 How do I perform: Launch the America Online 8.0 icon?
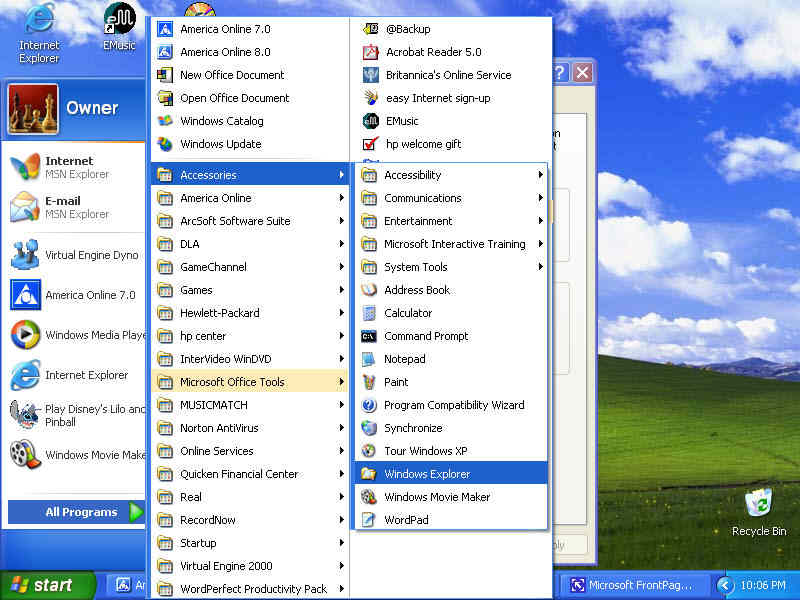[x=165, y=52]
